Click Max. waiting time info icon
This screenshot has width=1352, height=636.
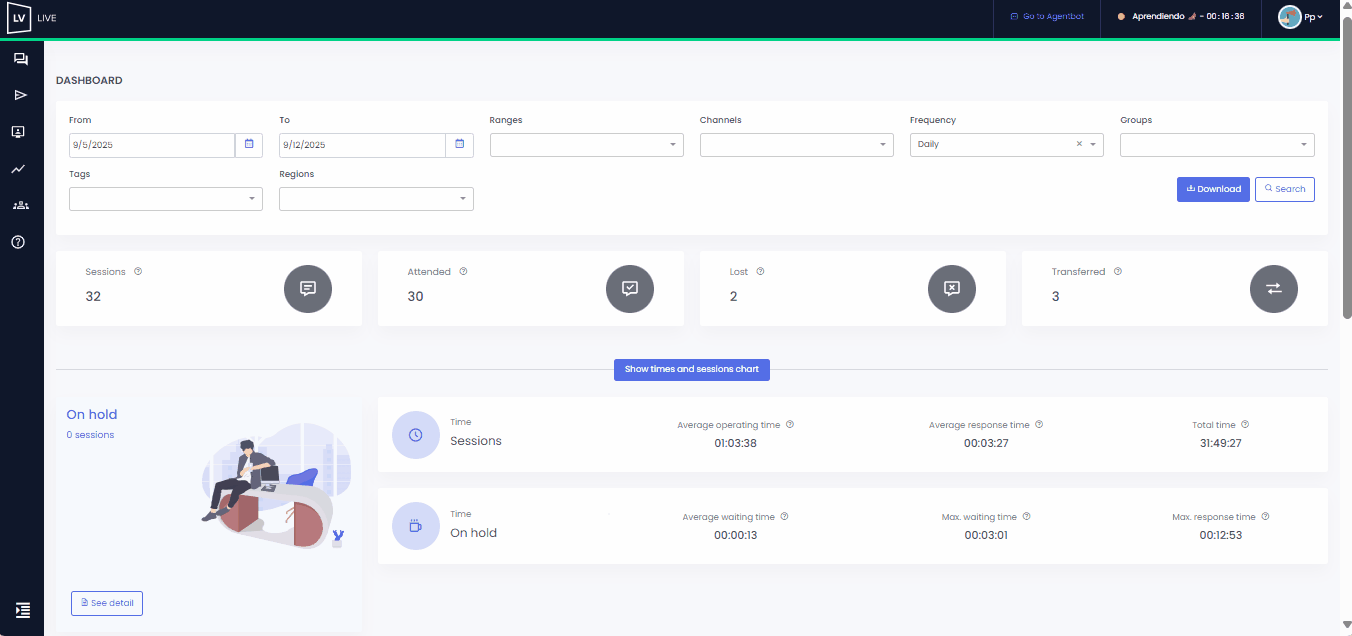(1026, 516)
